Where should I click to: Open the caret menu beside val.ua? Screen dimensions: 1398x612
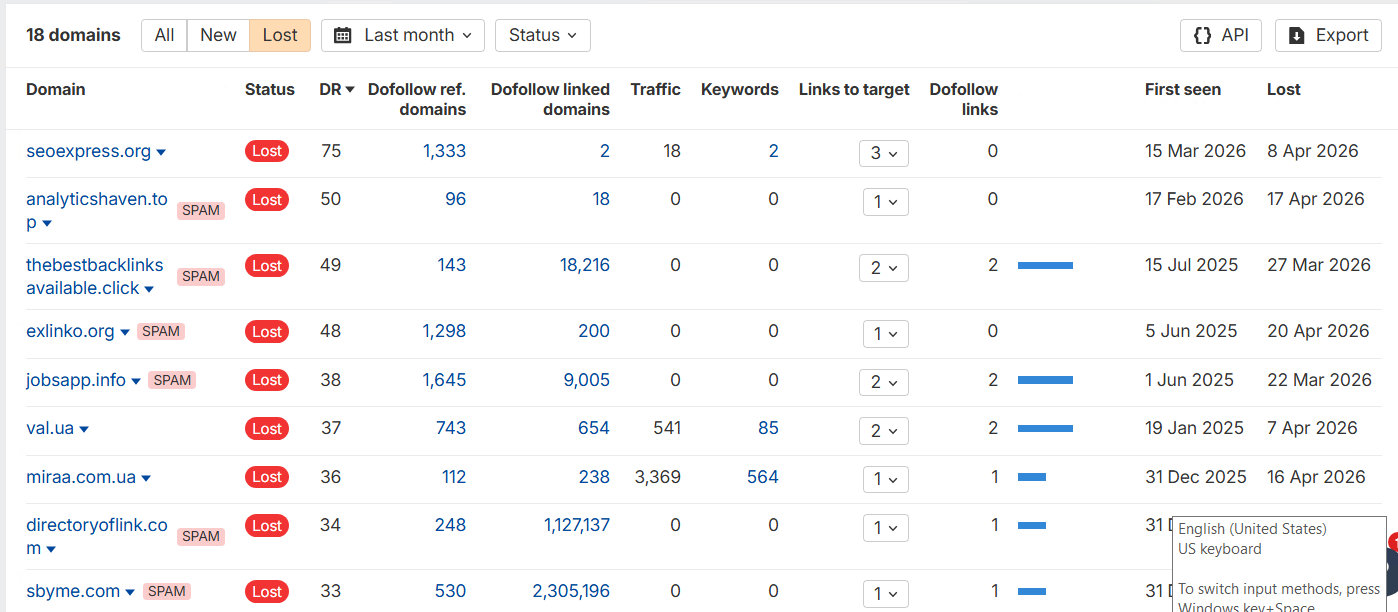84,429
